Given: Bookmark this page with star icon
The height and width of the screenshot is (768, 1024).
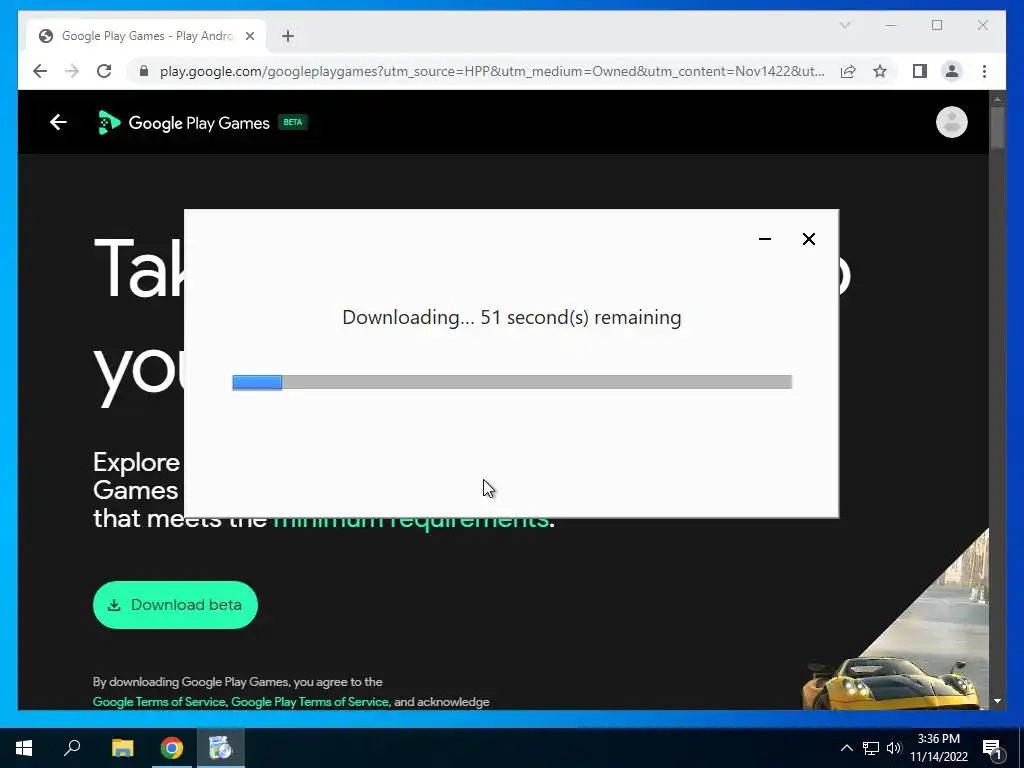Looking at the screenshot, I should coord(880,71).
